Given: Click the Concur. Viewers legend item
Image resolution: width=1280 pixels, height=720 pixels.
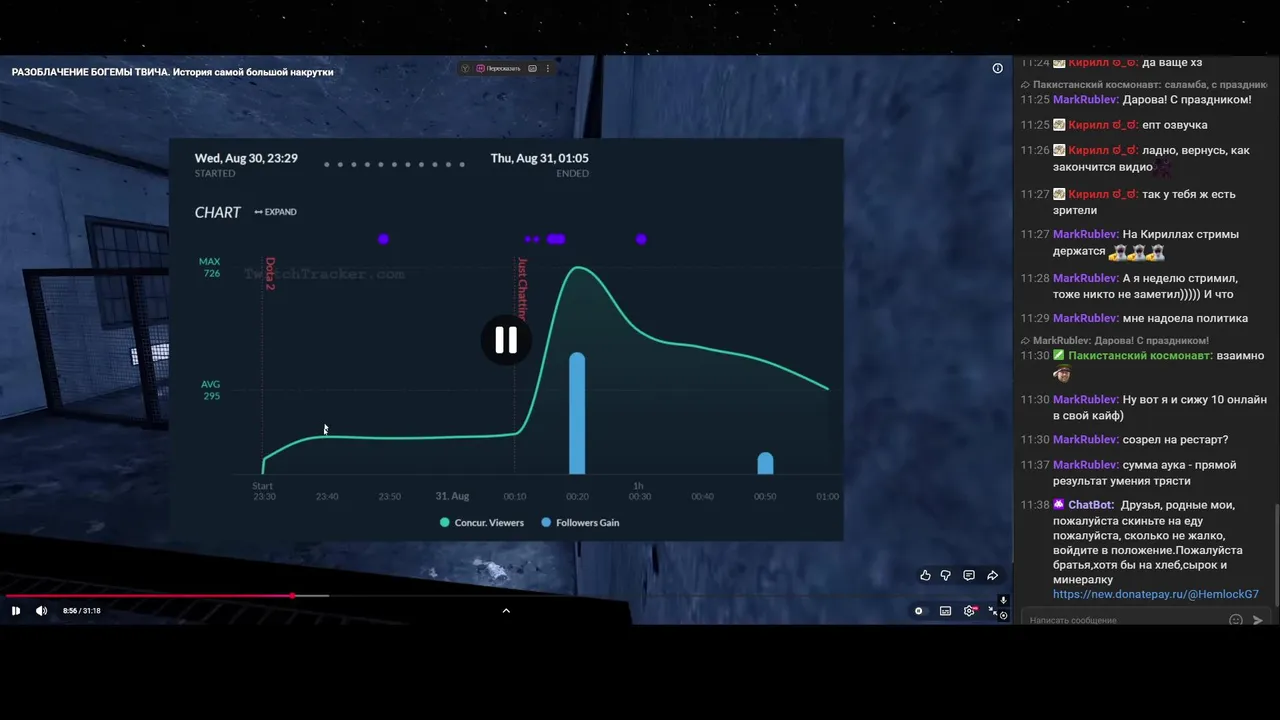Looking at the screenshot, I should tap(482, 522).
